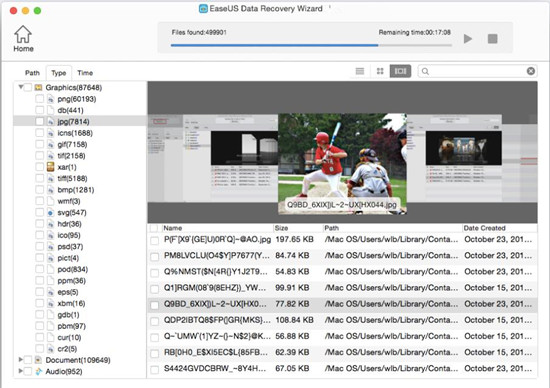The width and height of the screenshot is (550, 388).
Task: Click the wmf file type icon
Action: [x=51, y=201]
